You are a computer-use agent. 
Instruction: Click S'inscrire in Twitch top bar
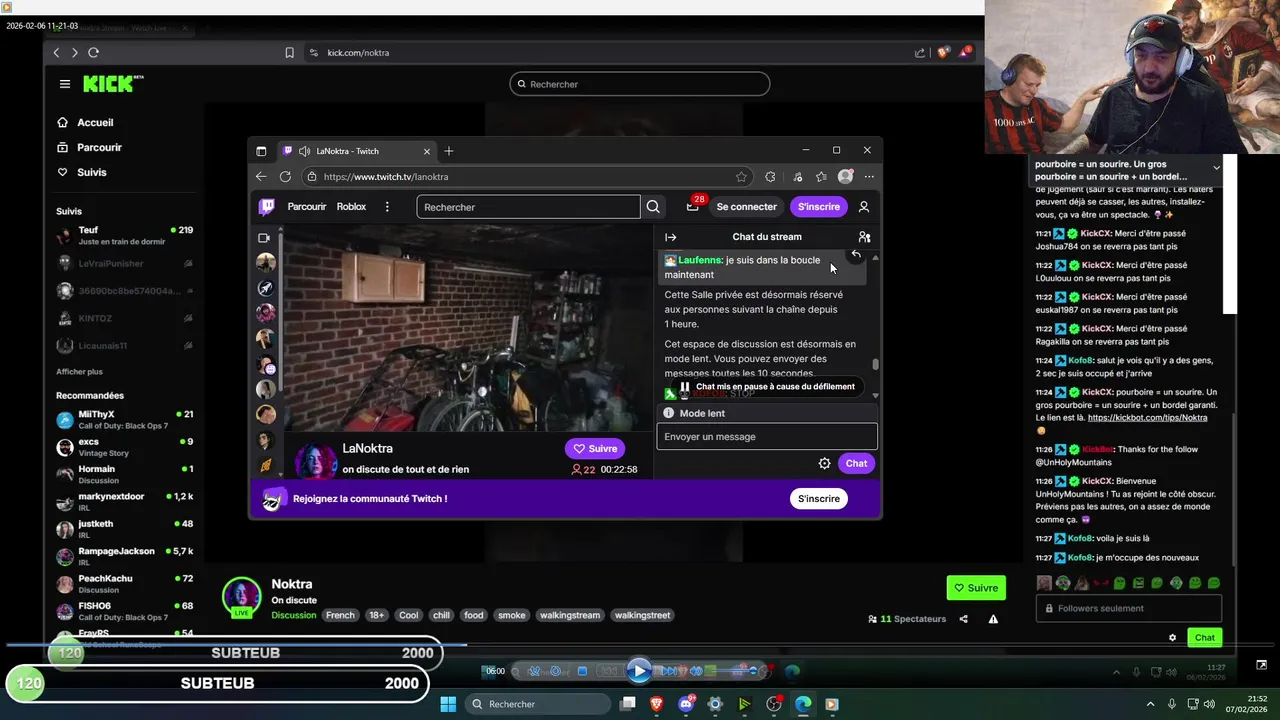[x=819, y=207]
